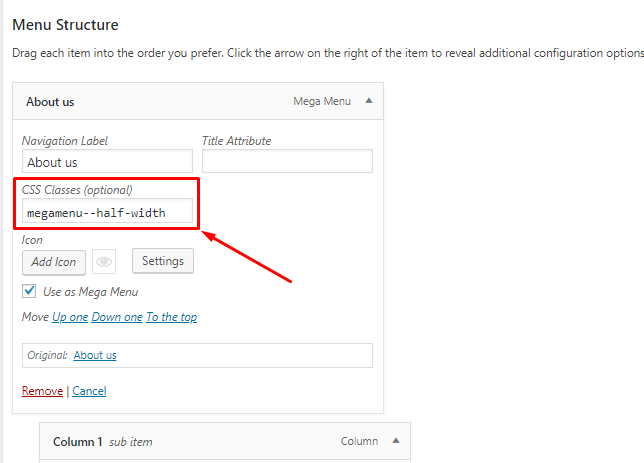
Task: Collapse the Column 1 sub item arrow
Action: (396, 440)
